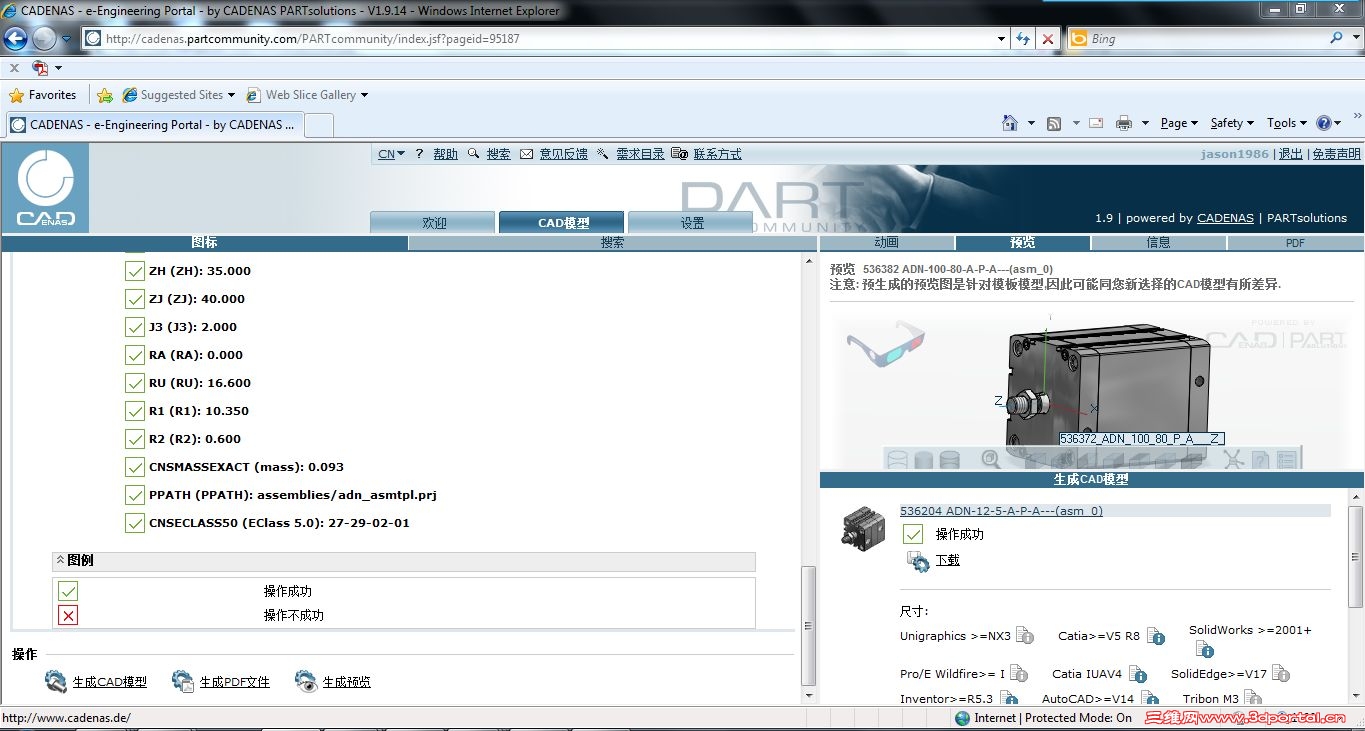Toggle the ZH (ZH): 35.000 checkbox
The width and height of the screenshot is (1365, 731).
(134, 271)
